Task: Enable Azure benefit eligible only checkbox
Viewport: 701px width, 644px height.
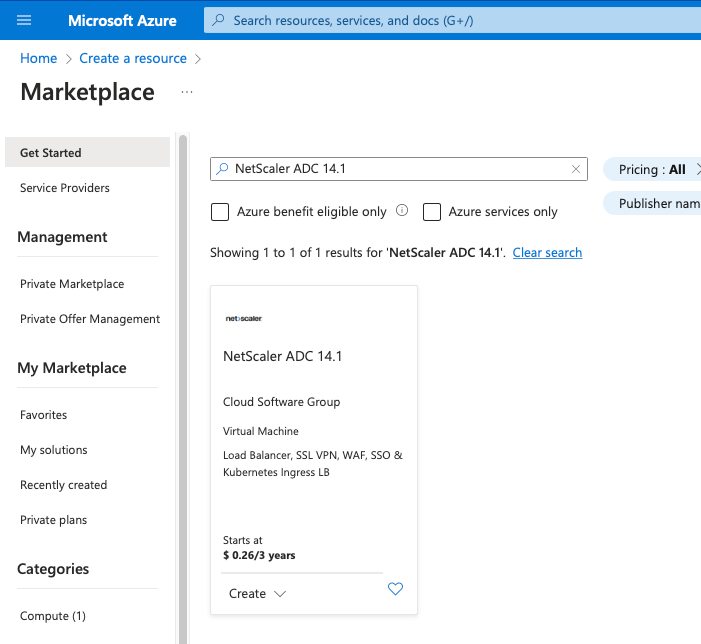Action: (x=220, y=212)
